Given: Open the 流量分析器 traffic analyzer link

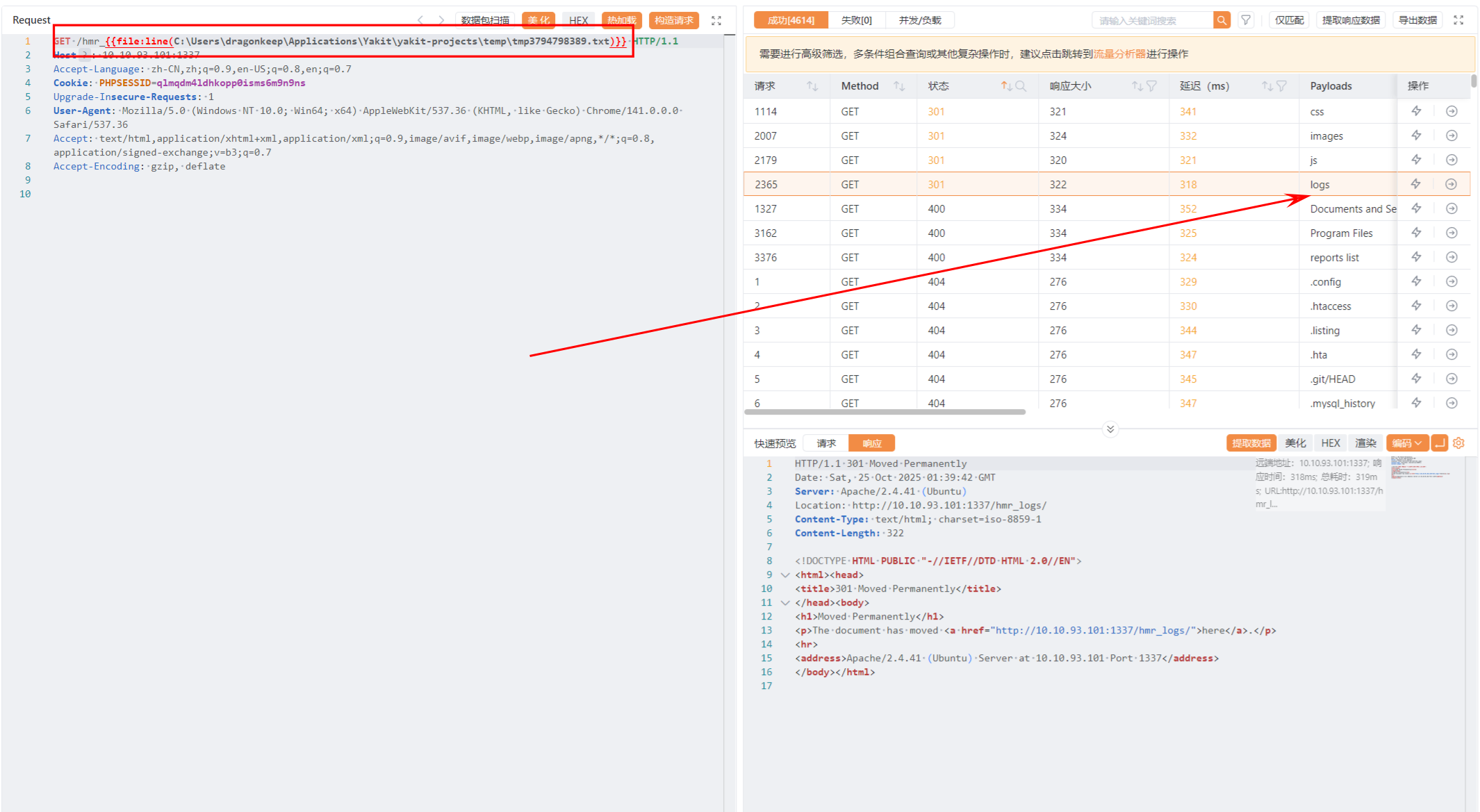Looking at the screenshot, I should 1119,54.
